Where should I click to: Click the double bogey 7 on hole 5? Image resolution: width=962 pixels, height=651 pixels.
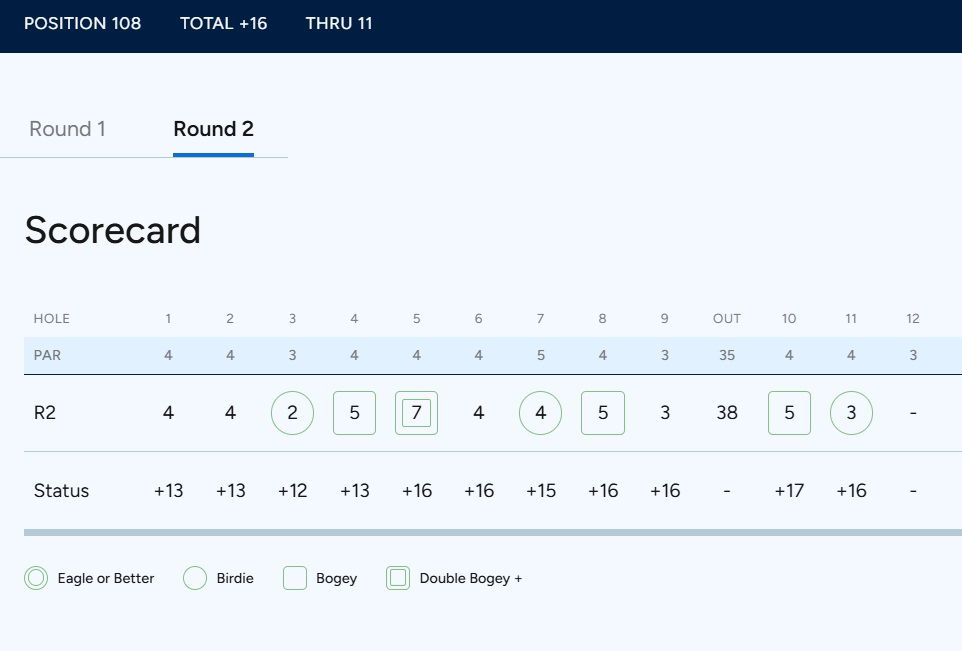[416, 413]
